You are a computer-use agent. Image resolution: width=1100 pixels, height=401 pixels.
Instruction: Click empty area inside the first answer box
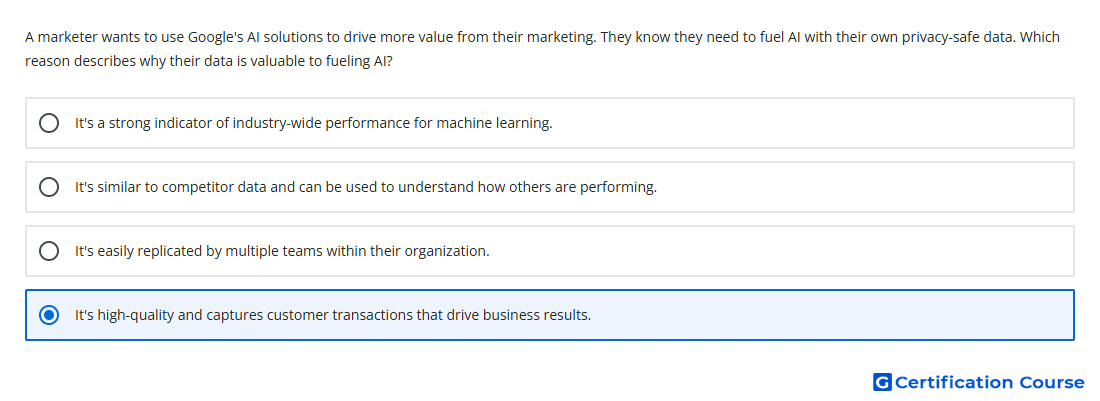[807, 123]
